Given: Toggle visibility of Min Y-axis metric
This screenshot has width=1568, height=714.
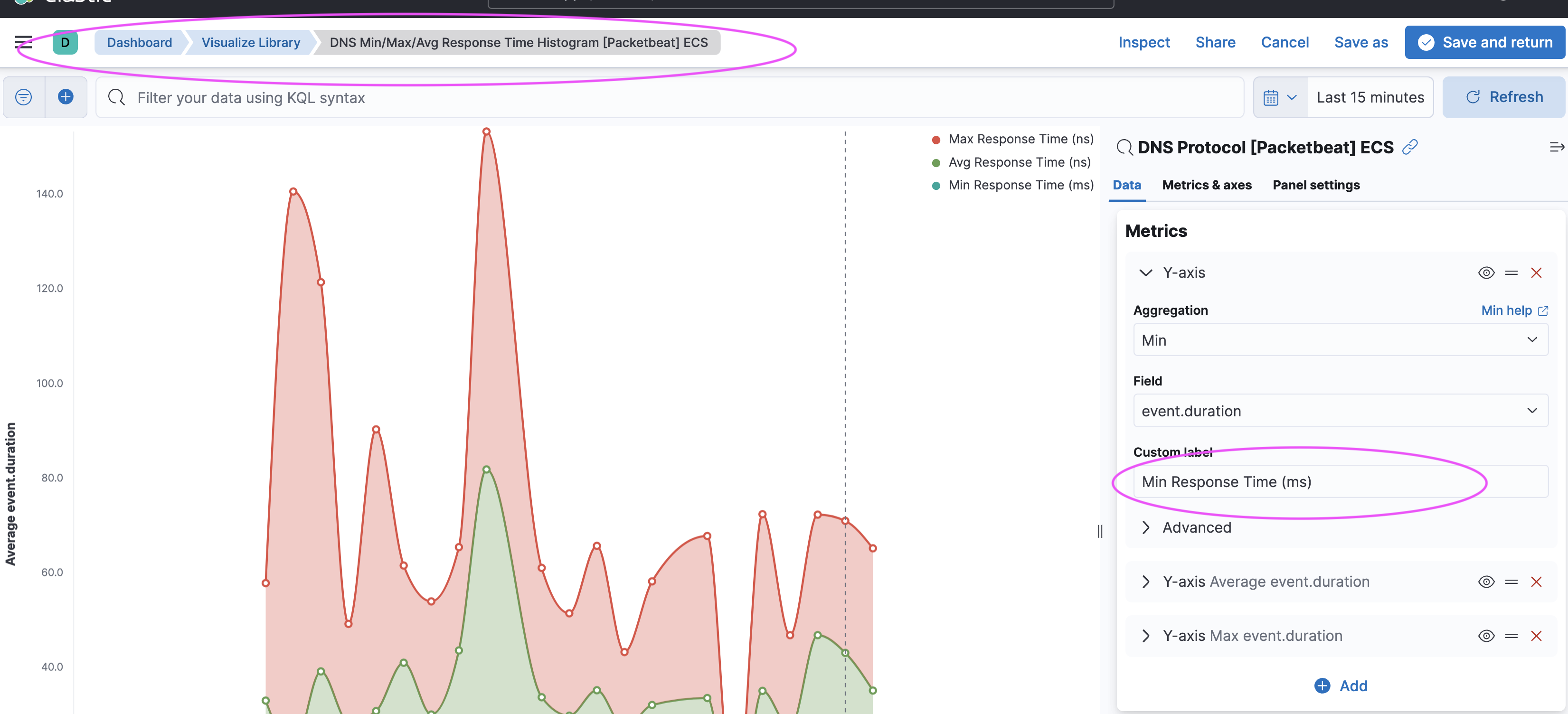Looking at the screenshot, I should click(x=1486, y=272).
